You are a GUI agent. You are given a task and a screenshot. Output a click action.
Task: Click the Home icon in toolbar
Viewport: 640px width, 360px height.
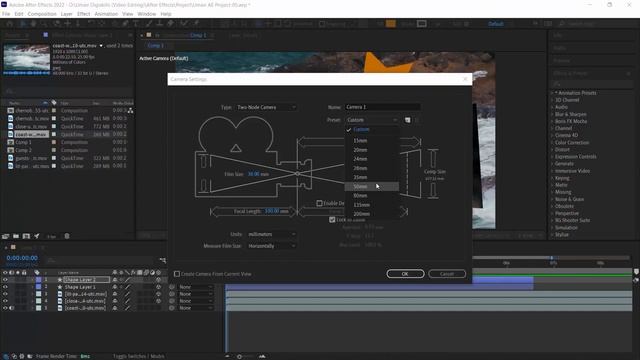pos(10,24)
